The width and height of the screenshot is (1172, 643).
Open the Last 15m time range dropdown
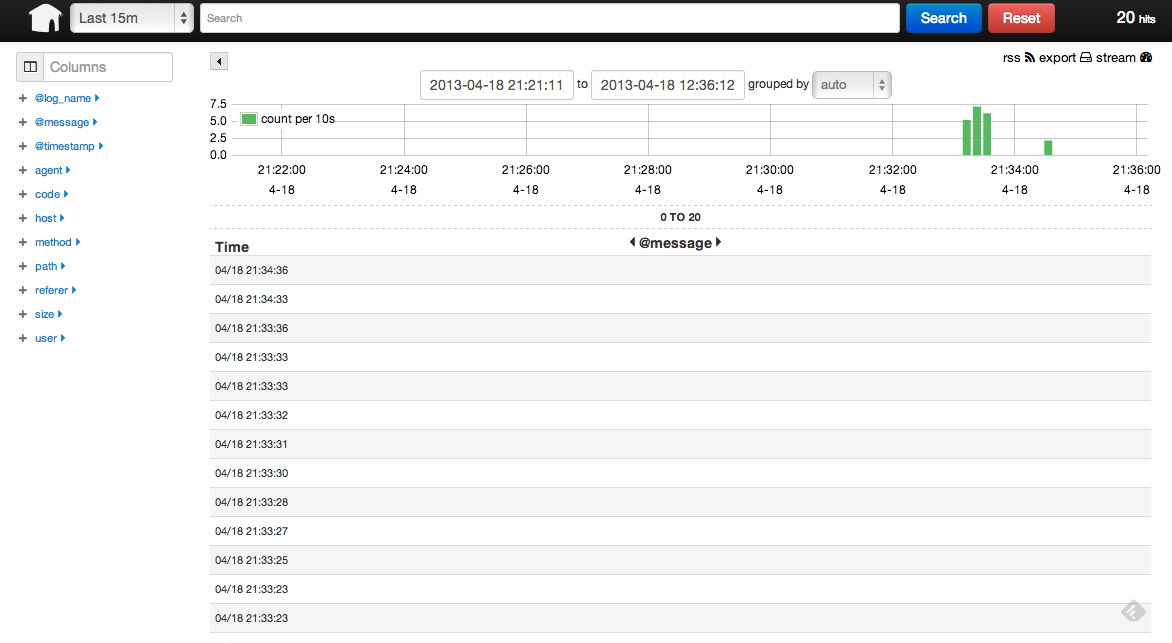(131, 17)
